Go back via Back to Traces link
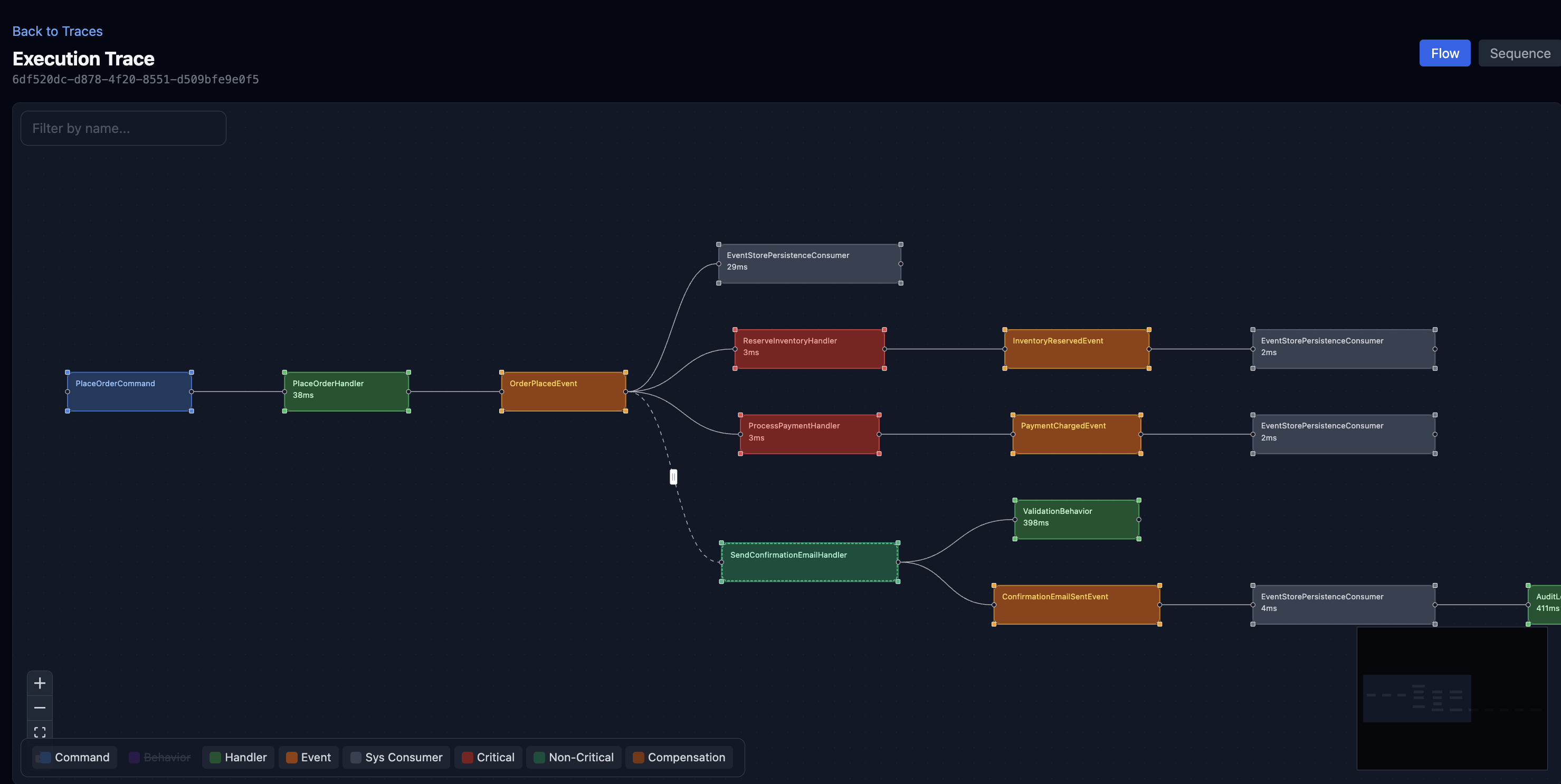This screenshot has height=784, width=1561. tap(58, 31)
